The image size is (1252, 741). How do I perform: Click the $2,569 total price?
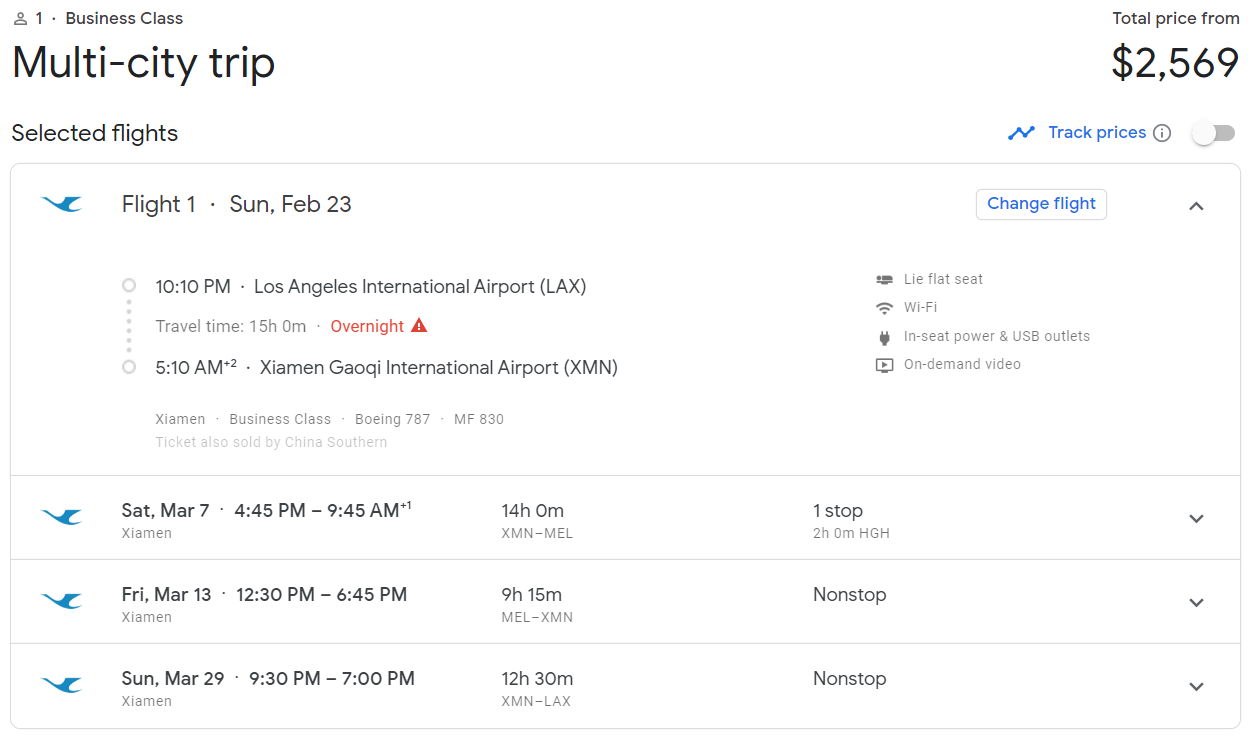(1175, 63)
